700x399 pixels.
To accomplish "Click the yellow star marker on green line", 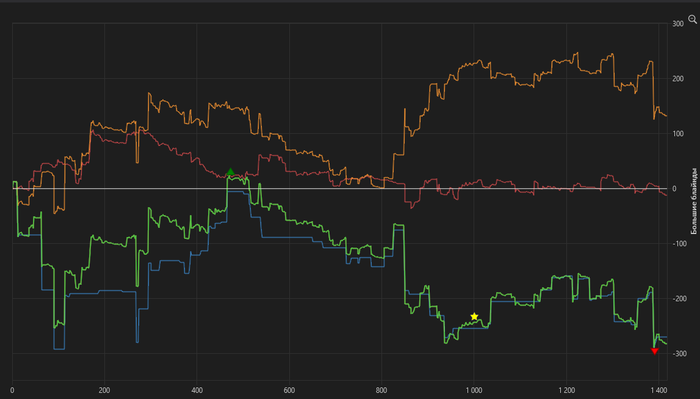I will pyautogui.click(x=474, y=316).
